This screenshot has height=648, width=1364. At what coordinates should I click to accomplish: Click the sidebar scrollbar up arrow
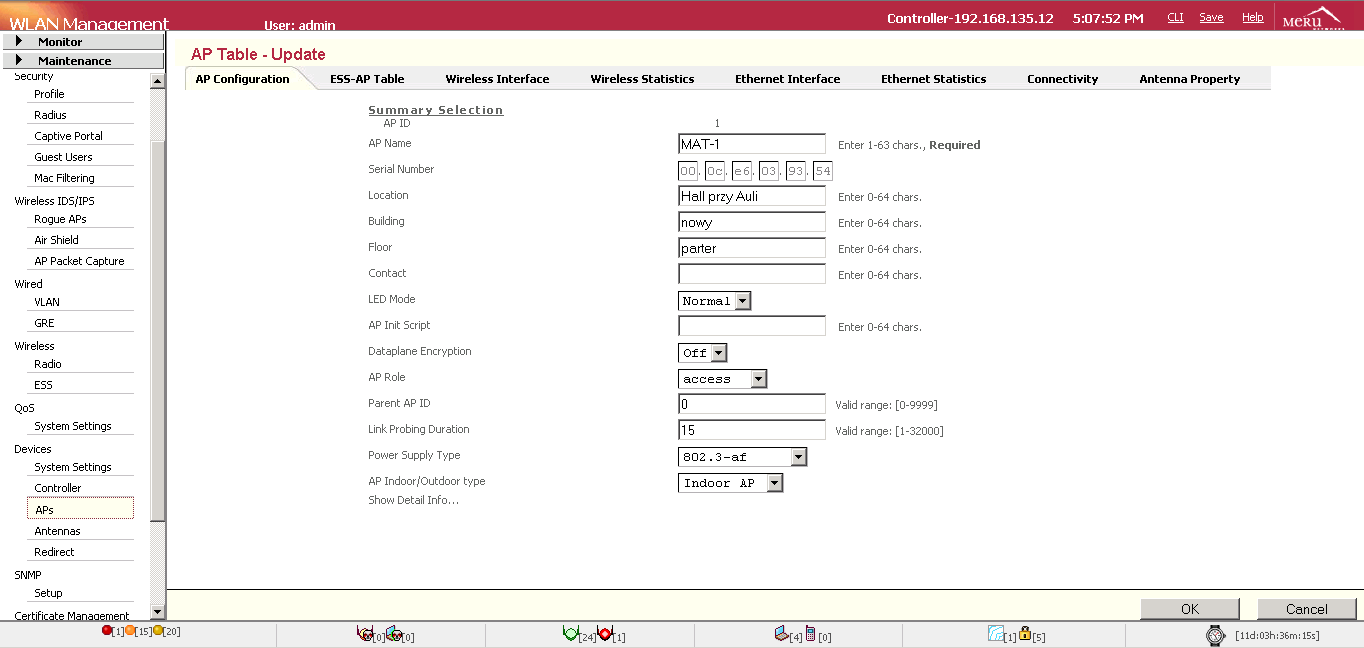tap(157, 82)
